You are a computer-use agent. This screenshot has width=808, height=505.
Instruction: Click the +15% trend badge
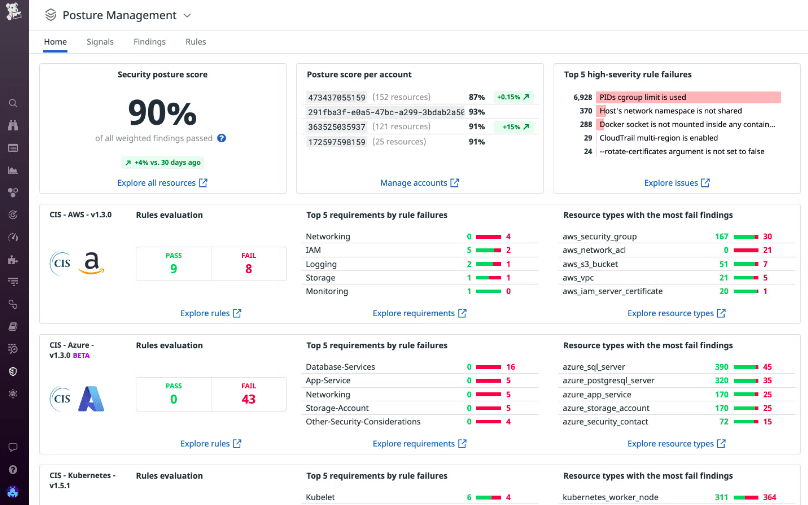pyautogui.click(x=513, y=127)
